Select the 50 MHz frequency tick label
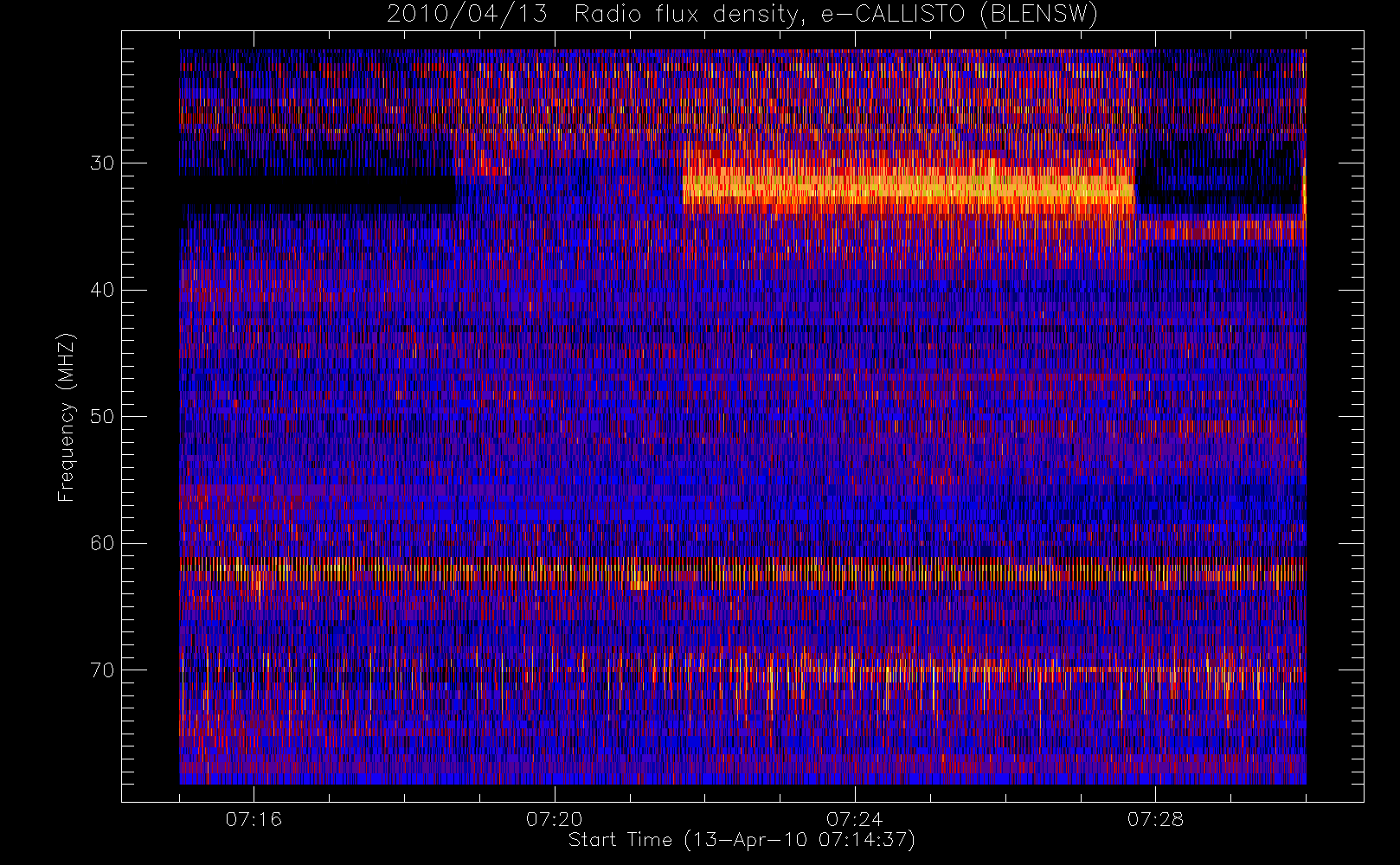Image resolution: width=1400 pixels, height=865 pixels. pos(102,416)
